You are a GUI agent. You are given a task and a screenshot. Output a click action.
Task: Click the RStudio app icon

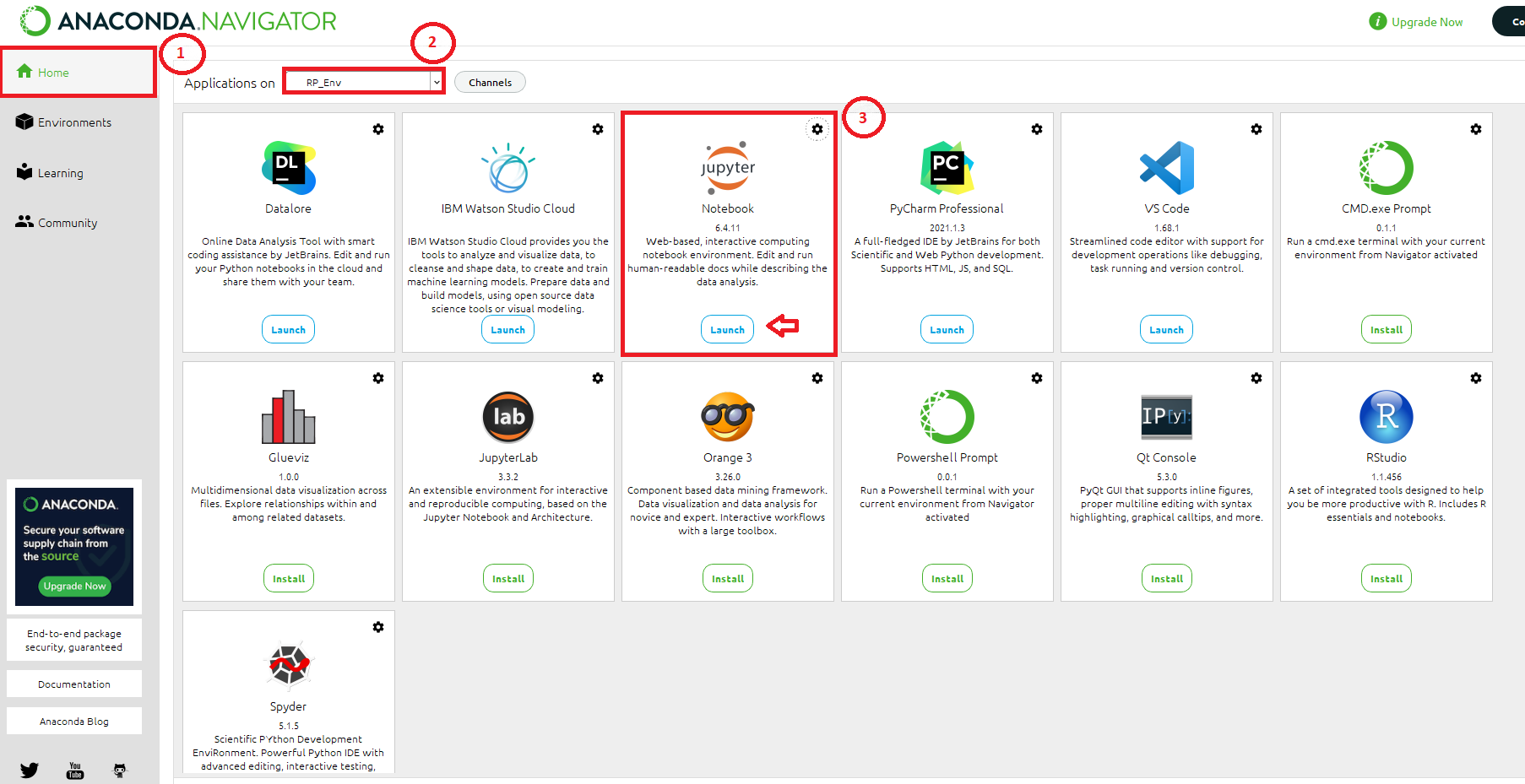point(1386,416)
